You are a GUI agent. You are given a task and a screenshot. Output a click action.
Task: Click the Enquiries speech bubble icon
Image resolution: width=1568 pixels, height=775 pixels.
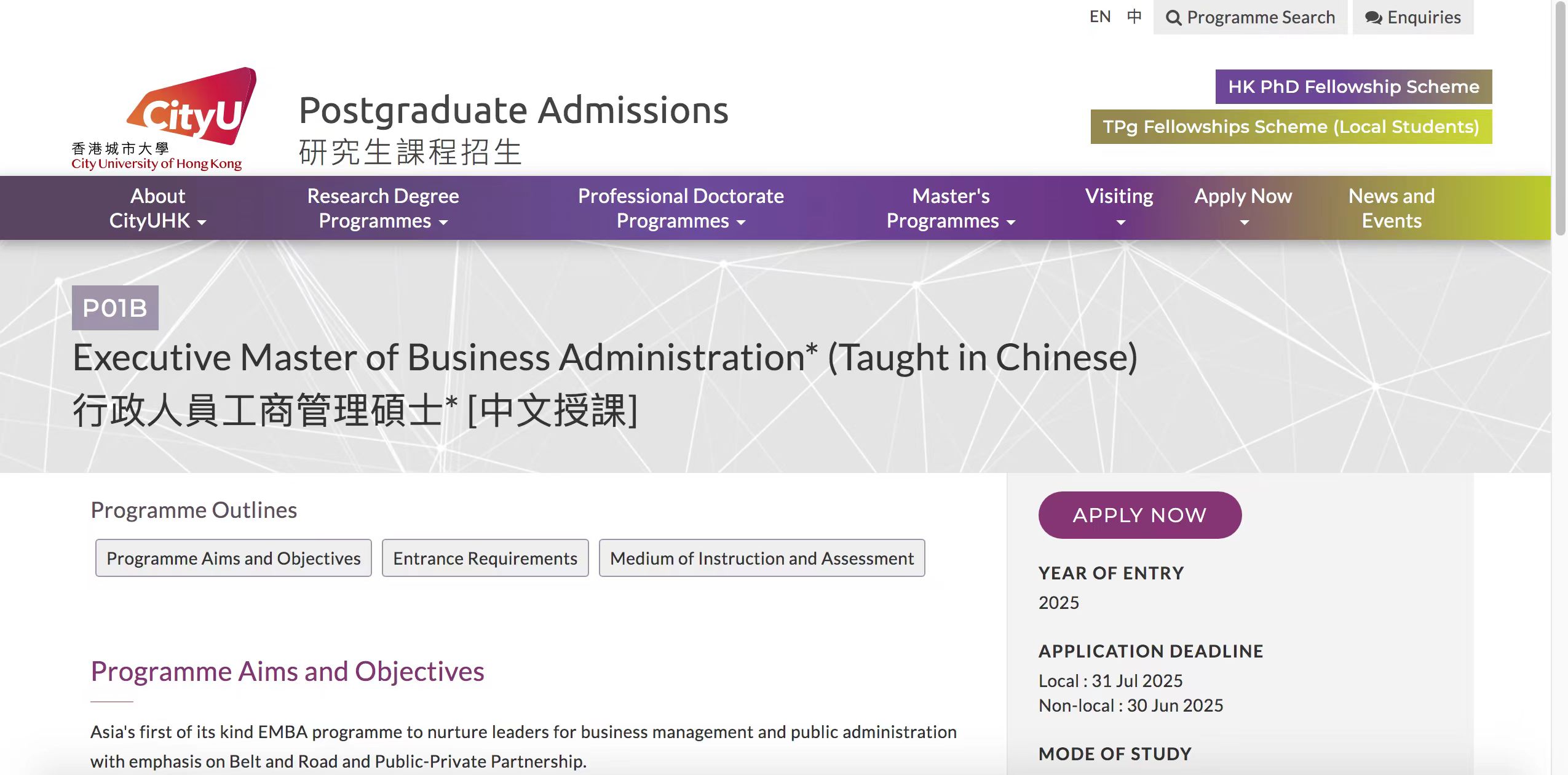click(x=1373, y=18)
